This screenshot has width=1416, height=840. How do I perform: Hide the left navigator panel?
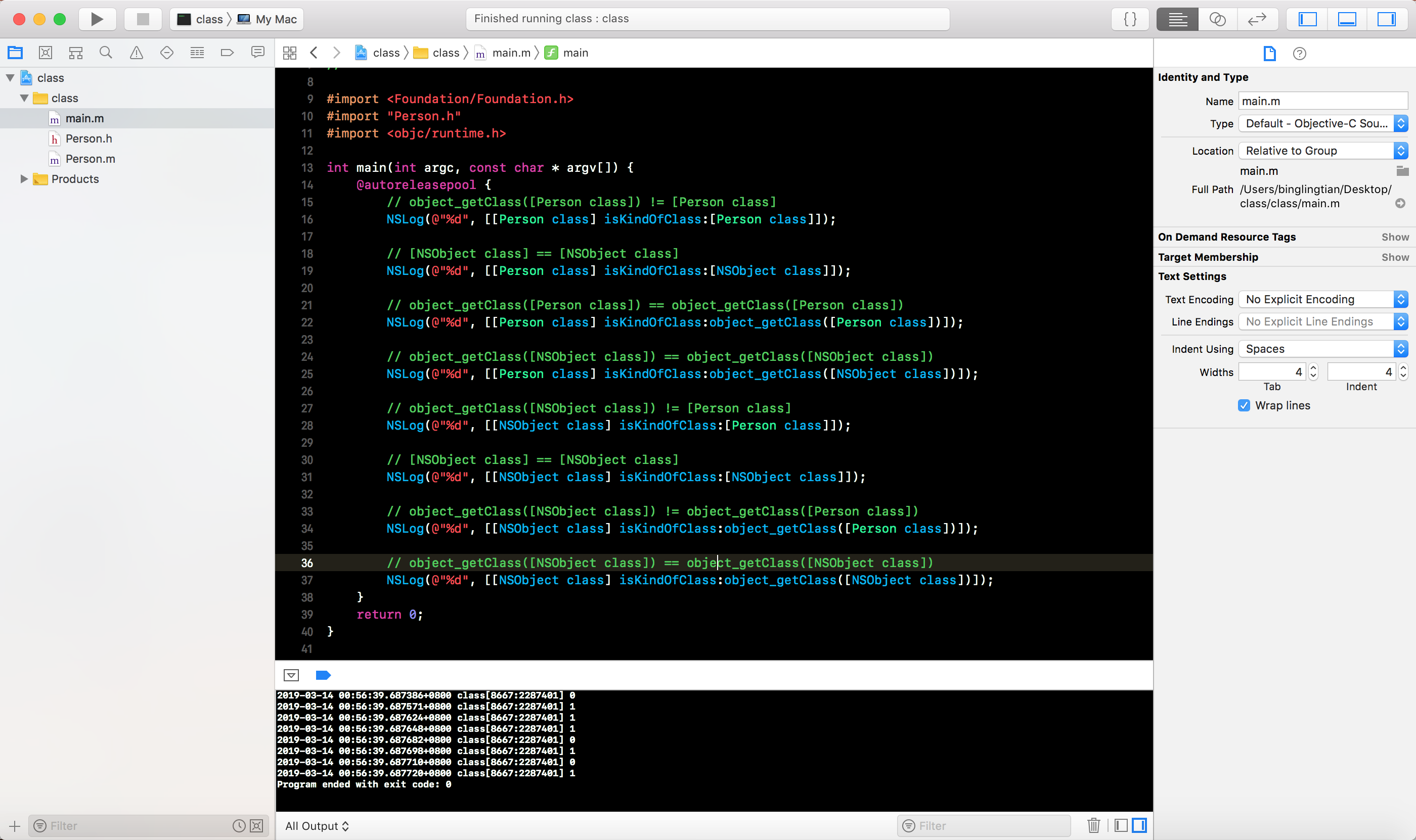point(1307,19)
